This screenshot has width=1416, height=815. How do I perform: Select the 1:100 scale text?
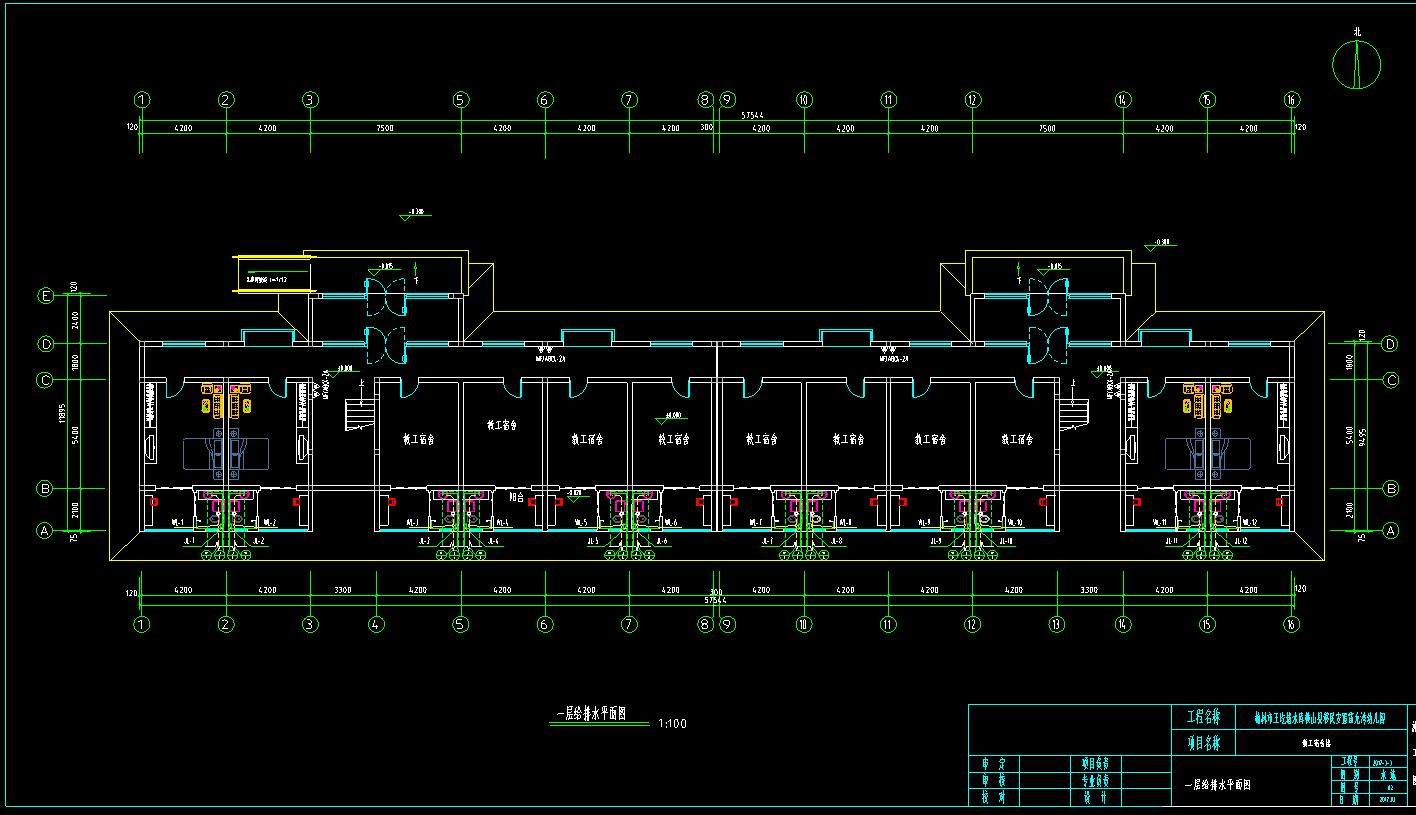672,723
